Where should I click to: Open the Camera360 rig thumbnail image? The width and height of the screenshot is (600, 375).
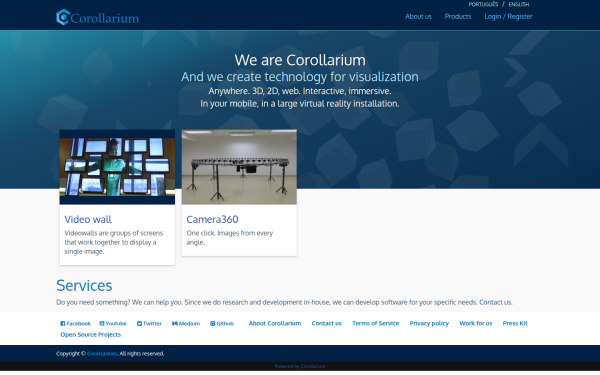(x=239, y=167)
